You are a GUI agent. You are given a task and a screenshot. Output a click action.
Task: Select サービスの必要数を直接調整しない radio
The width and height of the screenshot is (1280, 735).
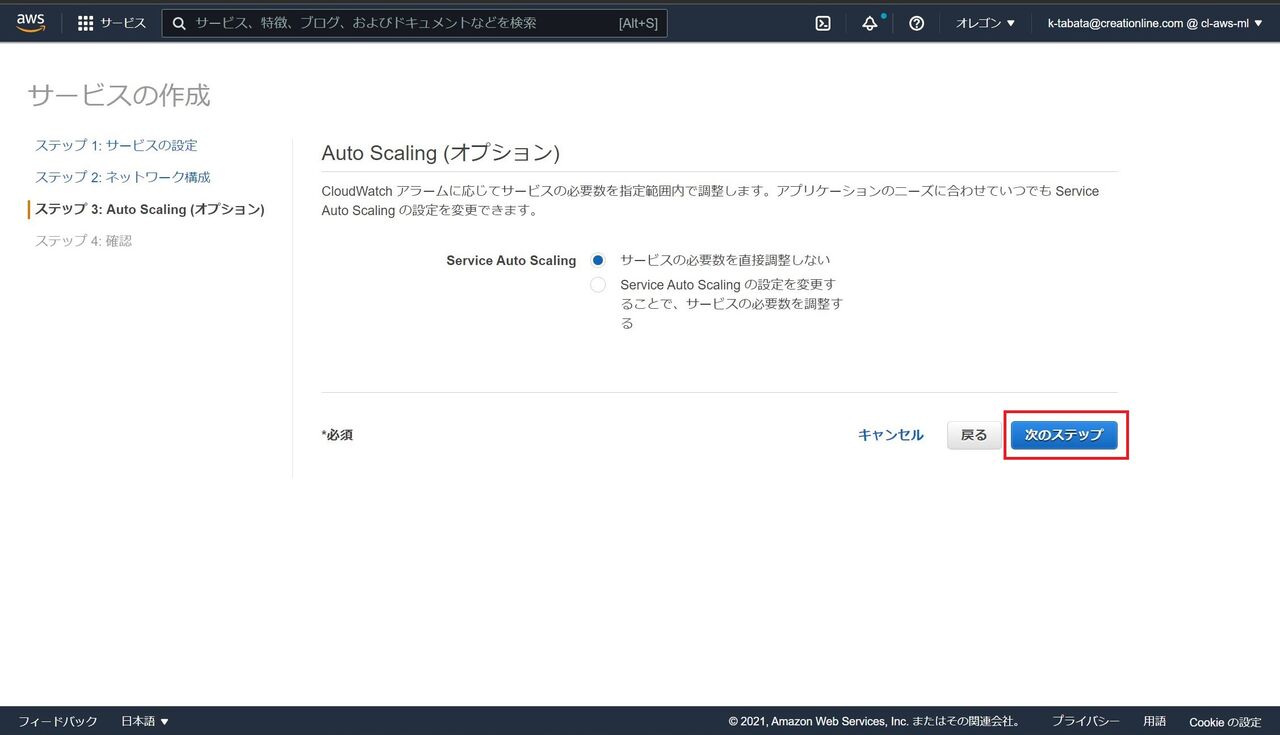tap(598, 260)
